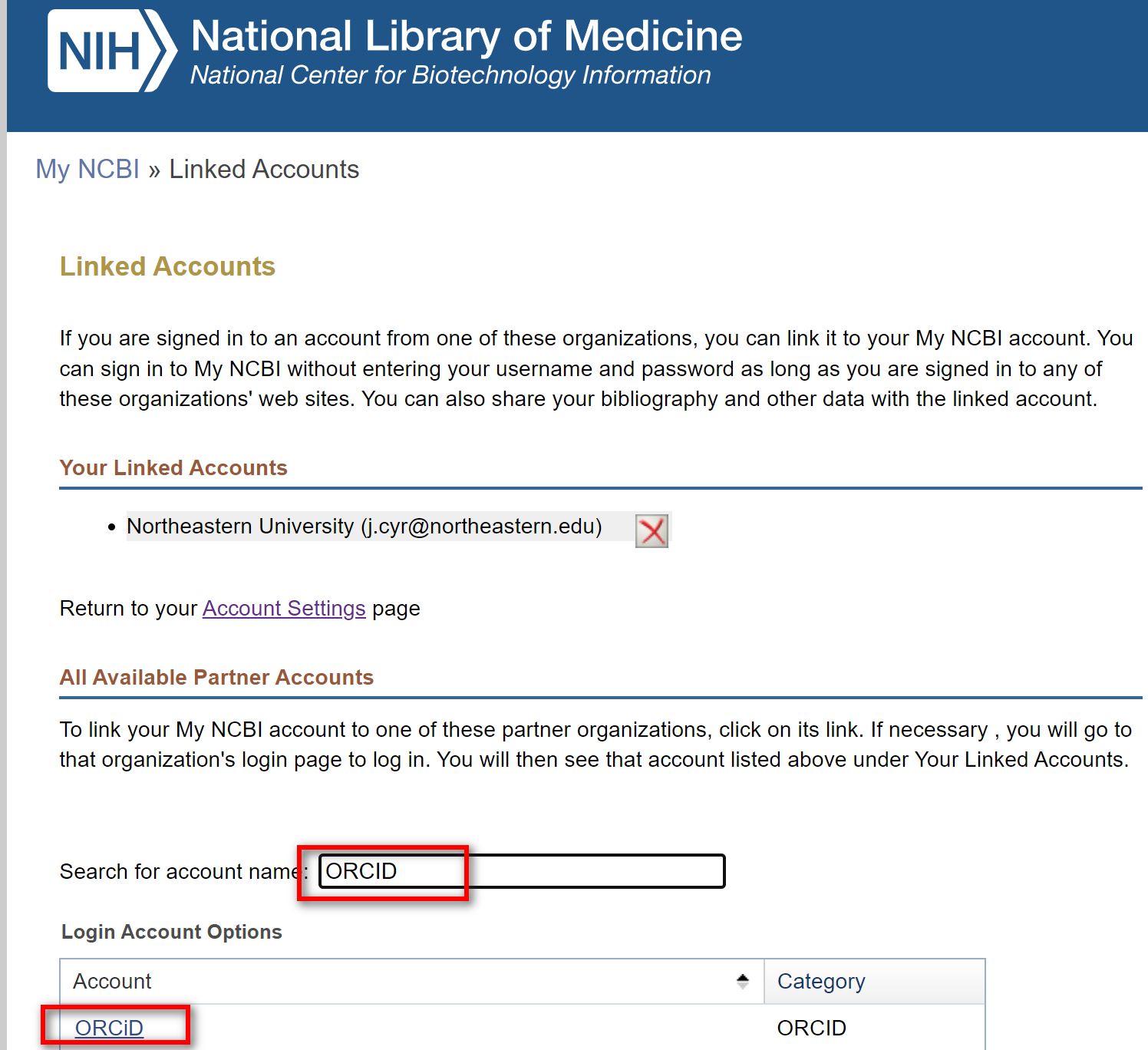Click the NIH logo in header
The image size is (1148, 1050).
point(112,51)
